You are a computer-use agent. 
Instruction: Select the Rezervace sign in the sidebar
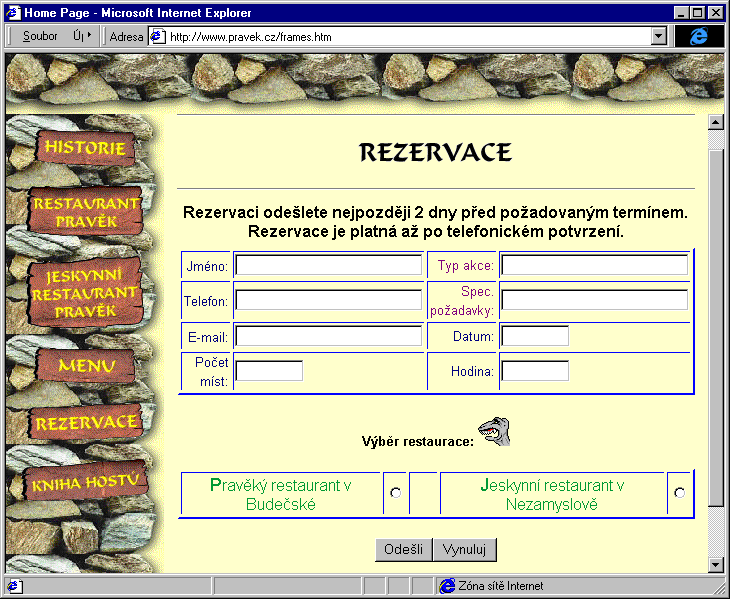(86, 423)
